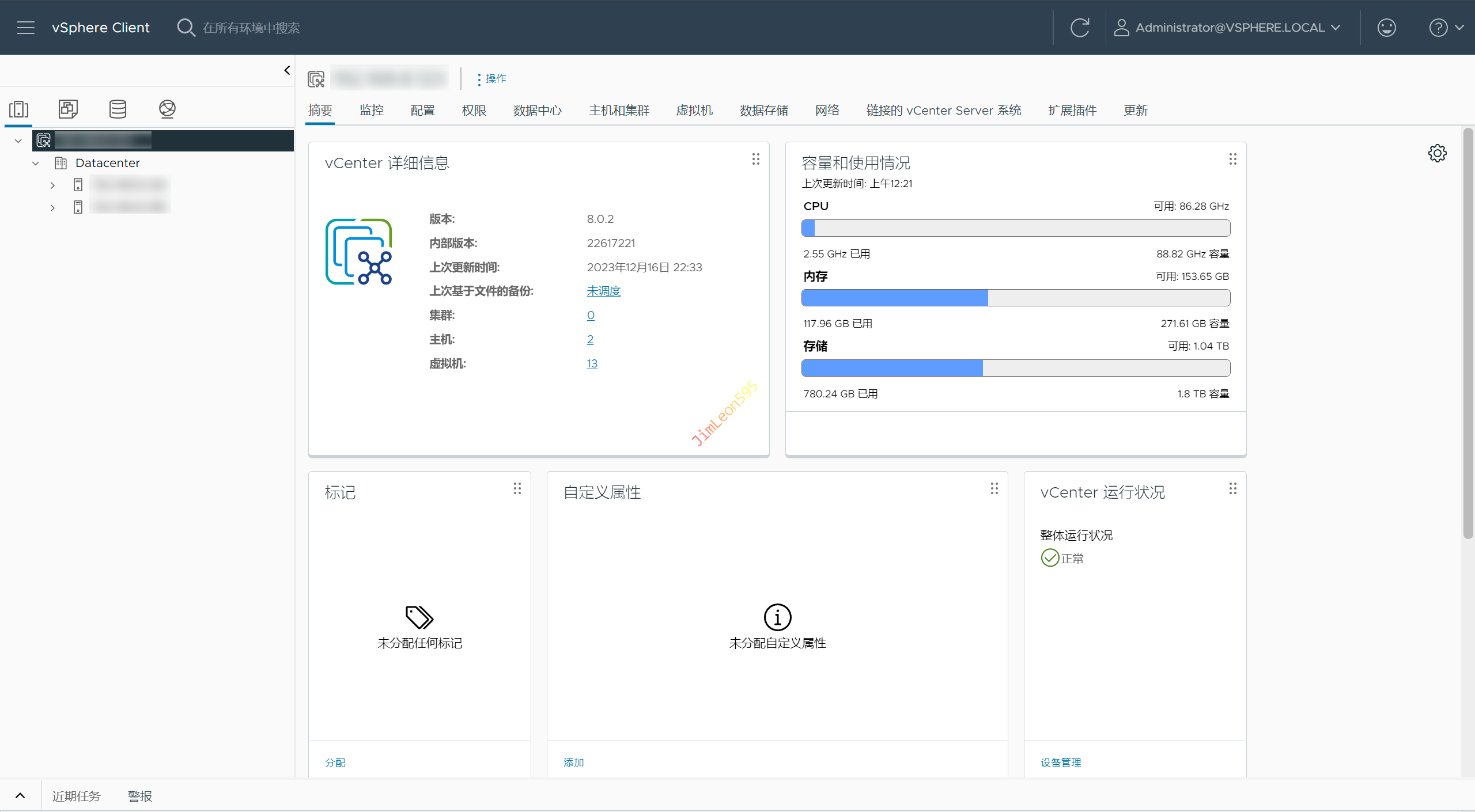Open drag handle menu on vCenter 详细信息 card
This screenshot has height=812, width=1475.
pyautogui.click(x=755, y=159)
